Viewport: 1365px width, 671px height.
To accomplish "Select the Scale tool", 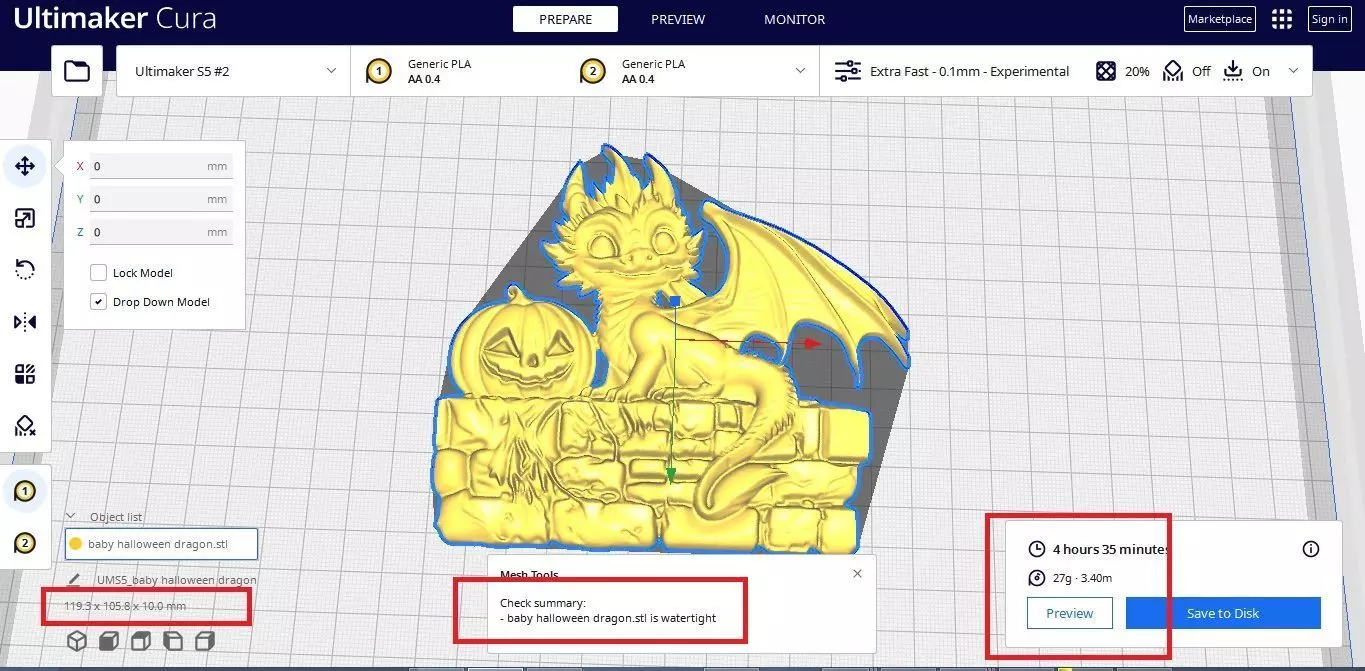I will pyautogui.click(x=25, y=218).
